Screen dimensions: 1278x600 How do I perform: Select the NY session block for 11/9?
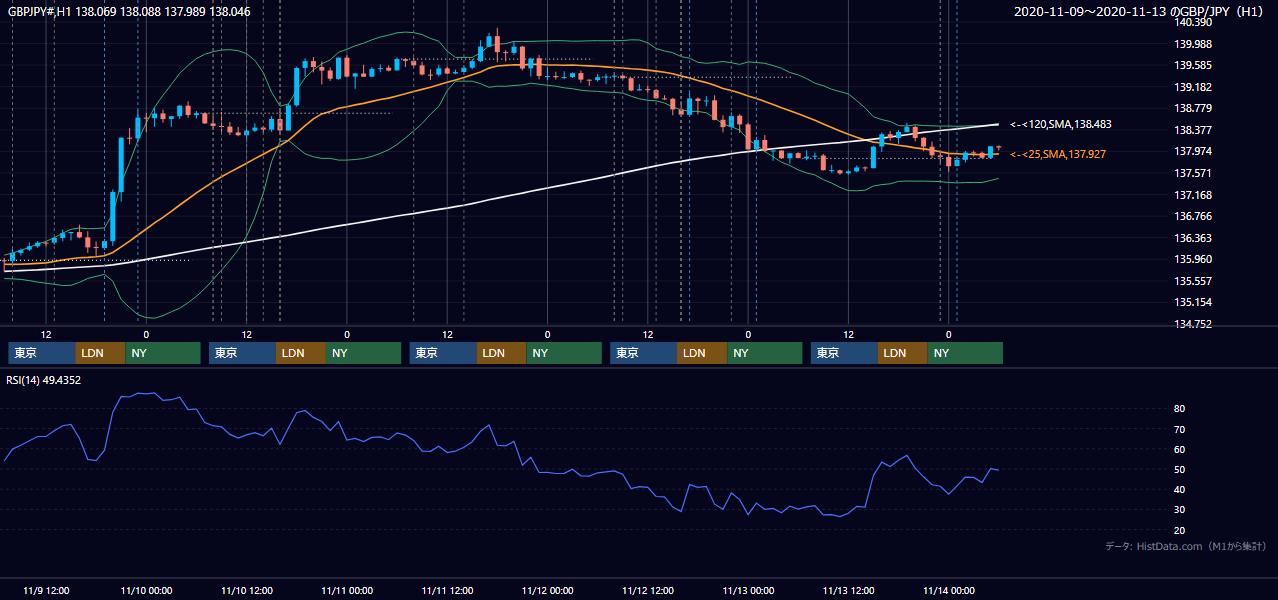coord(163,353)
